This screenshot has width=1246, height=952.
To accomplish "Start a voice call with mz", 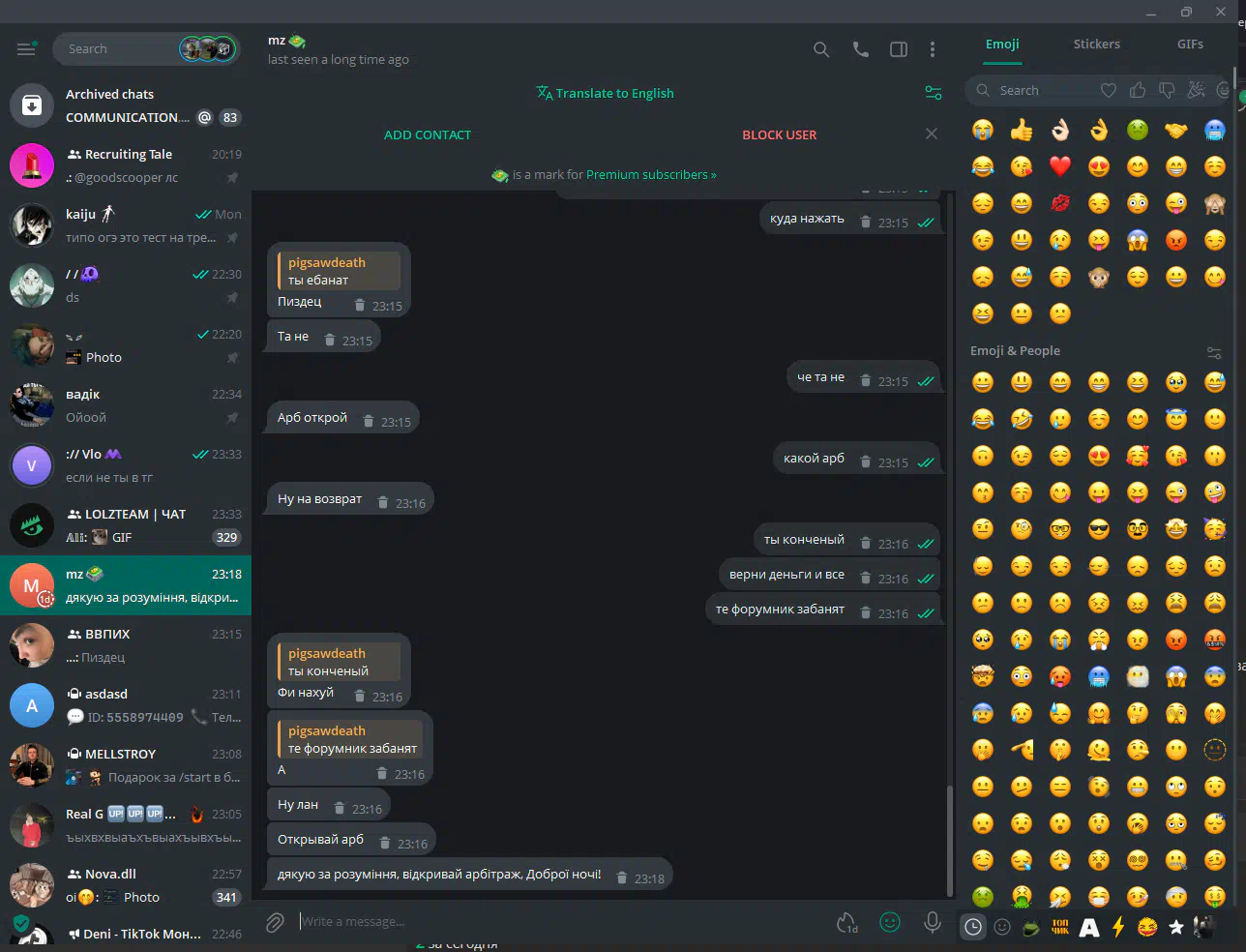I will pos(860,49).
